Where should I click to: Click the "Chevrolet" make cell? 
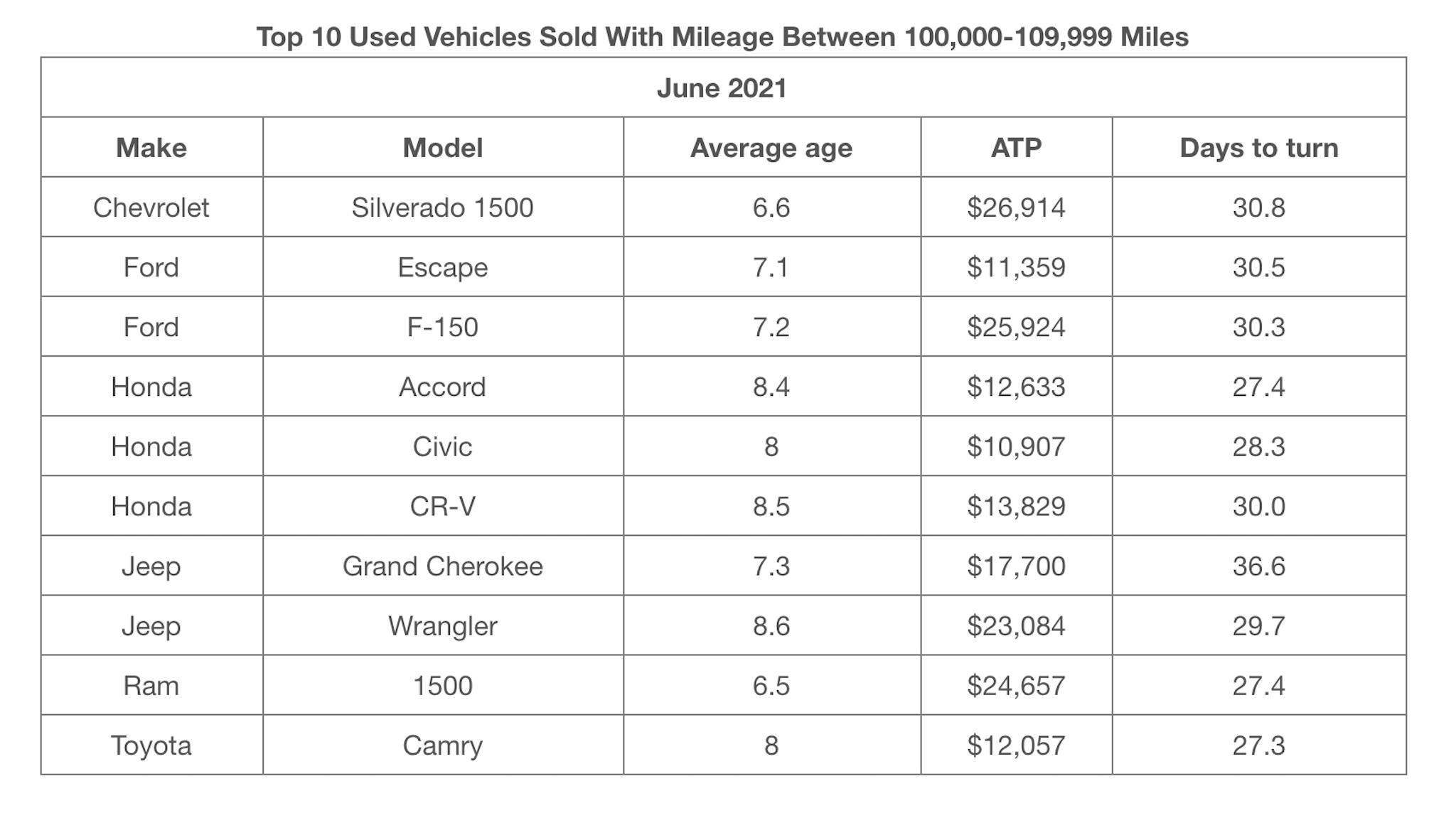coord(151,208)
